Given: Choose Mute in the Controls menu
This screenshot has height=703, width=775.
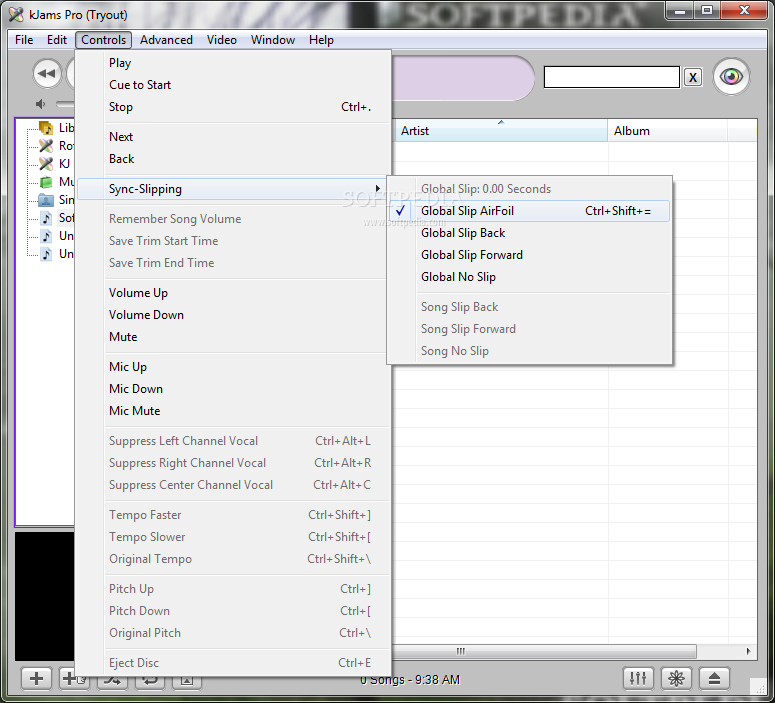Looking at the screenshot, I should (x=234, y=337).
